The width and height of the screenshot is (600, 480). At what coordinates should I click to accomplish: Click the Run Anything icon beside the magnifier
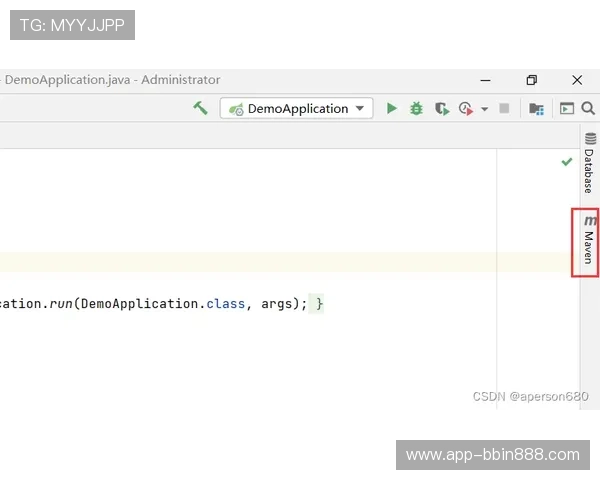point(567,108)
